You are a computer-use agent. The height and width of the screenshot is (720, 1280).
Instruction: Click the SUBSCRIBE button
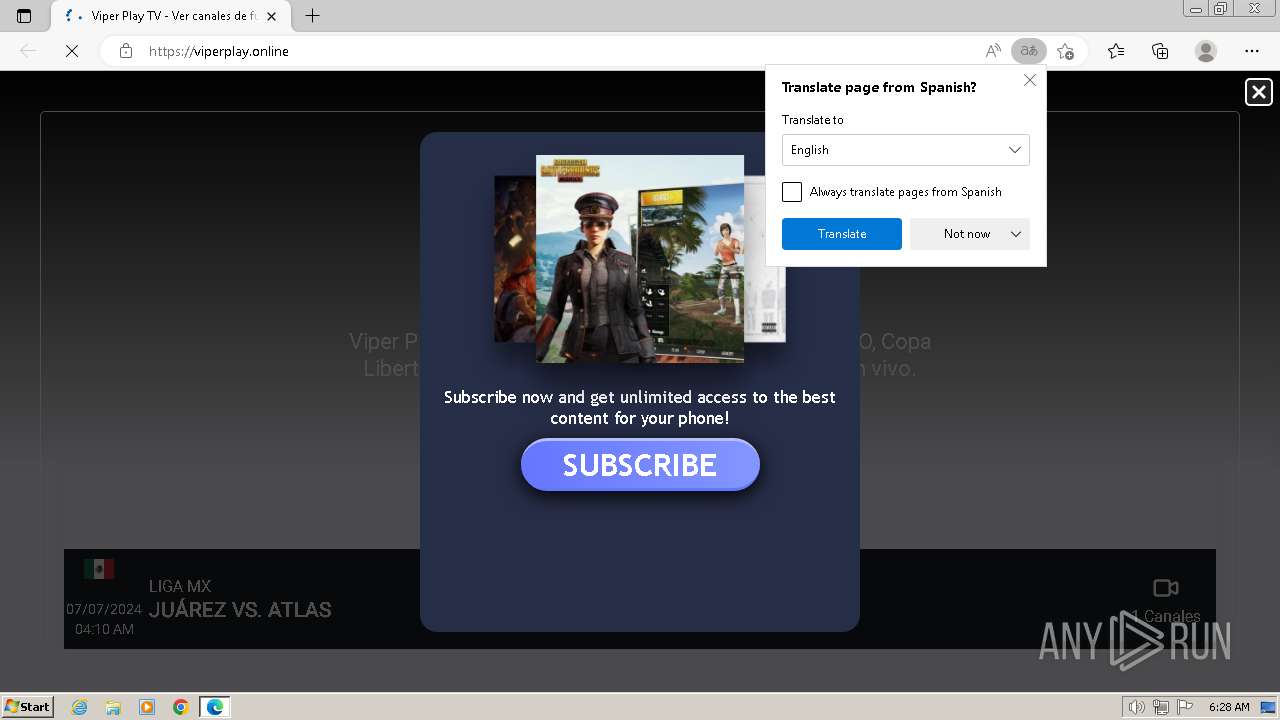point(640,465)
